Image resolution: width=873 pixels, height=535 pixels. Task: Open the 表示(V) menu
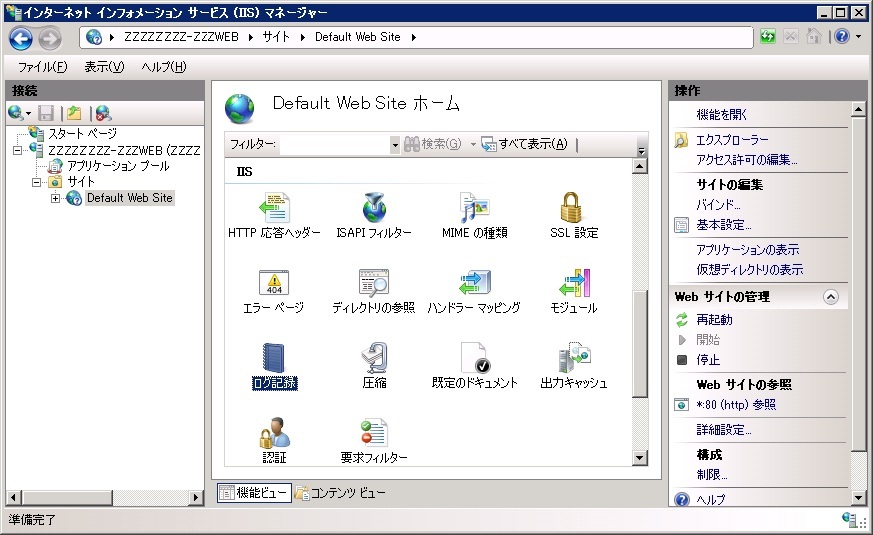[x=104, y=67]
